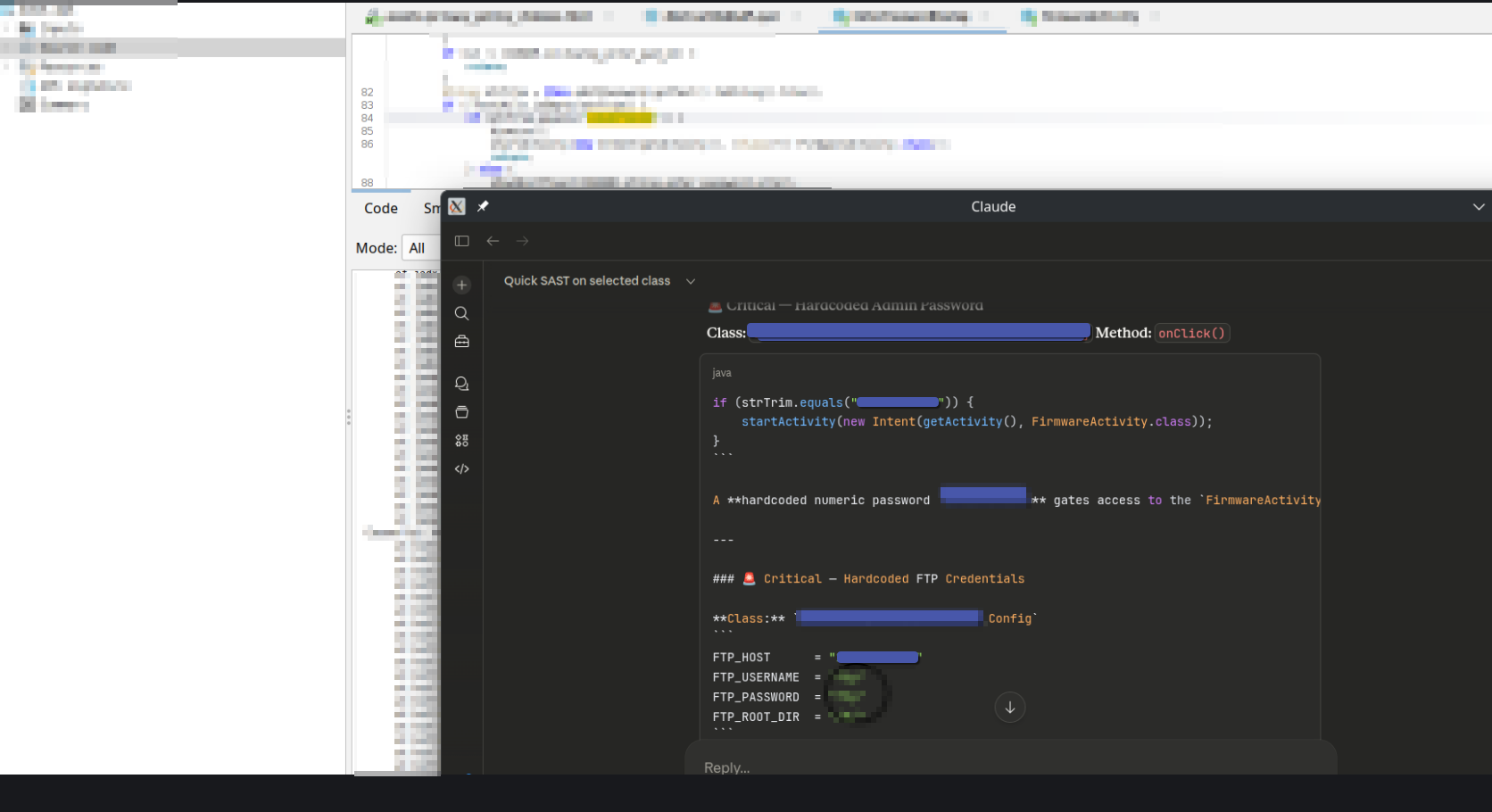The image size is (1492, 812).
Task: Start a new chat with plus icon
Action: (461, 285)
